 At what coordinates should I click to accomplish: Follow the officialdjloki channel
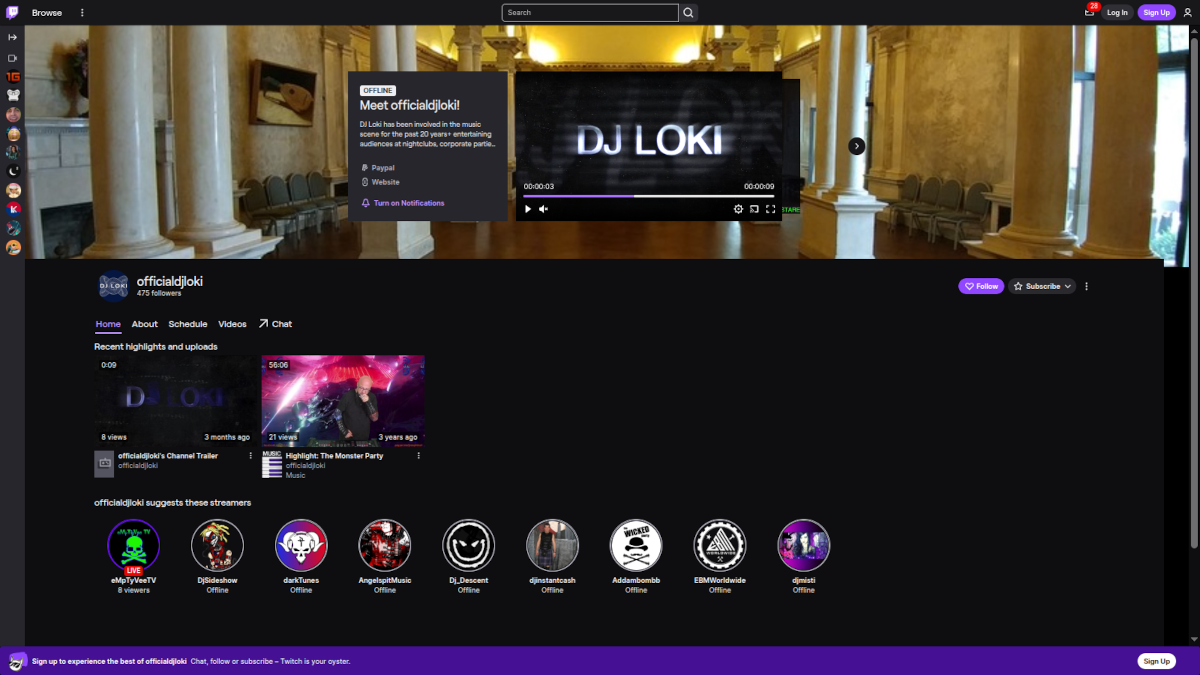[981, 286]
